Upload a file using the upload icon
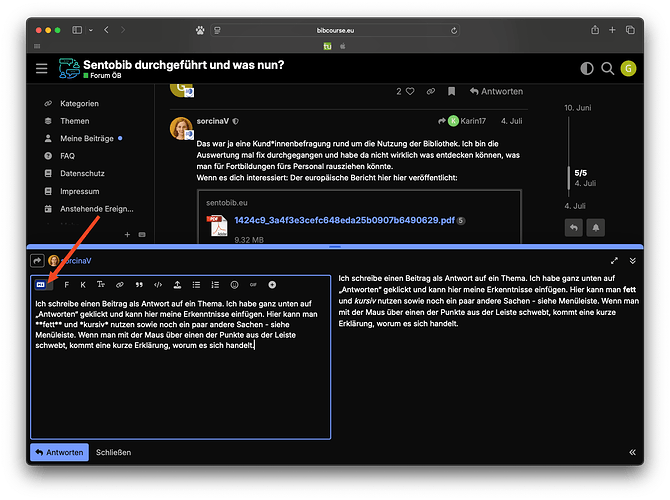670x500 pixels. (x=177, y=285)
